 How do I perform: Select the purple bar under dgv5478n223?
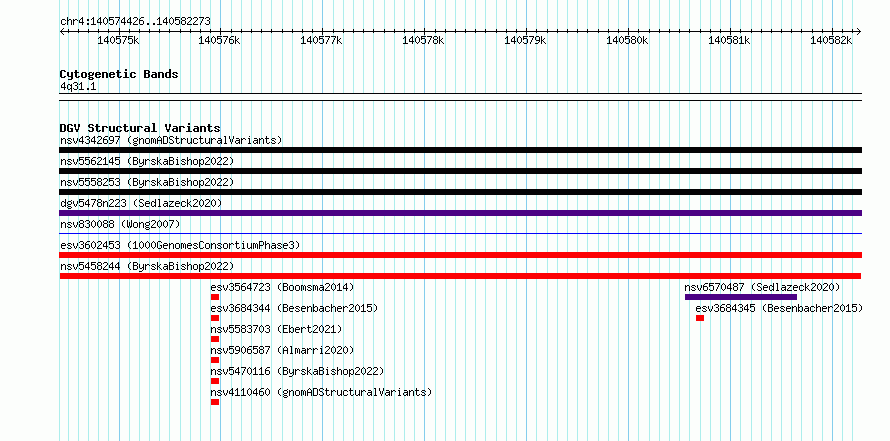460,213
